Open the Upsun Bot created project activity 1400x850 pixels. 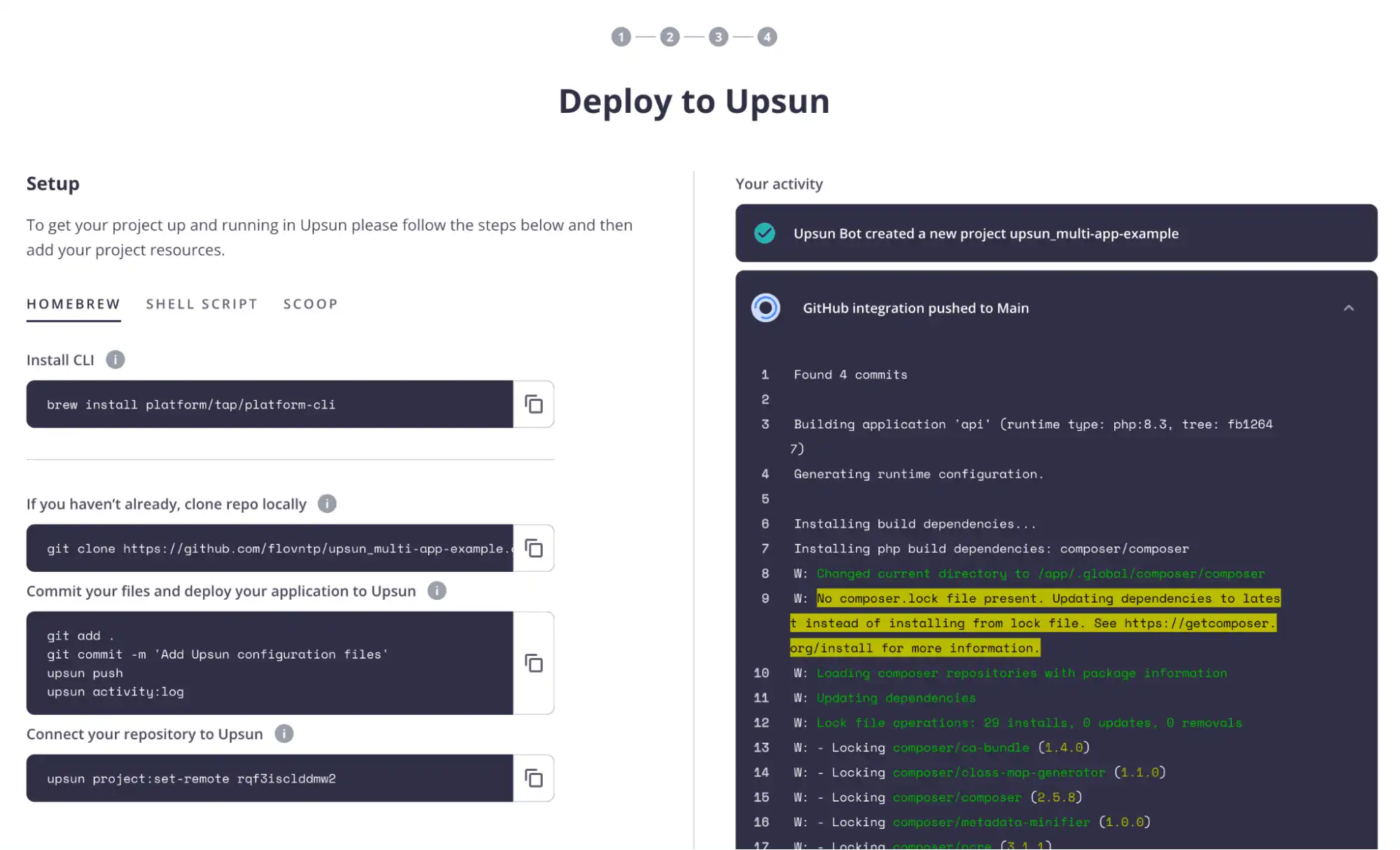pos(1056,233)
